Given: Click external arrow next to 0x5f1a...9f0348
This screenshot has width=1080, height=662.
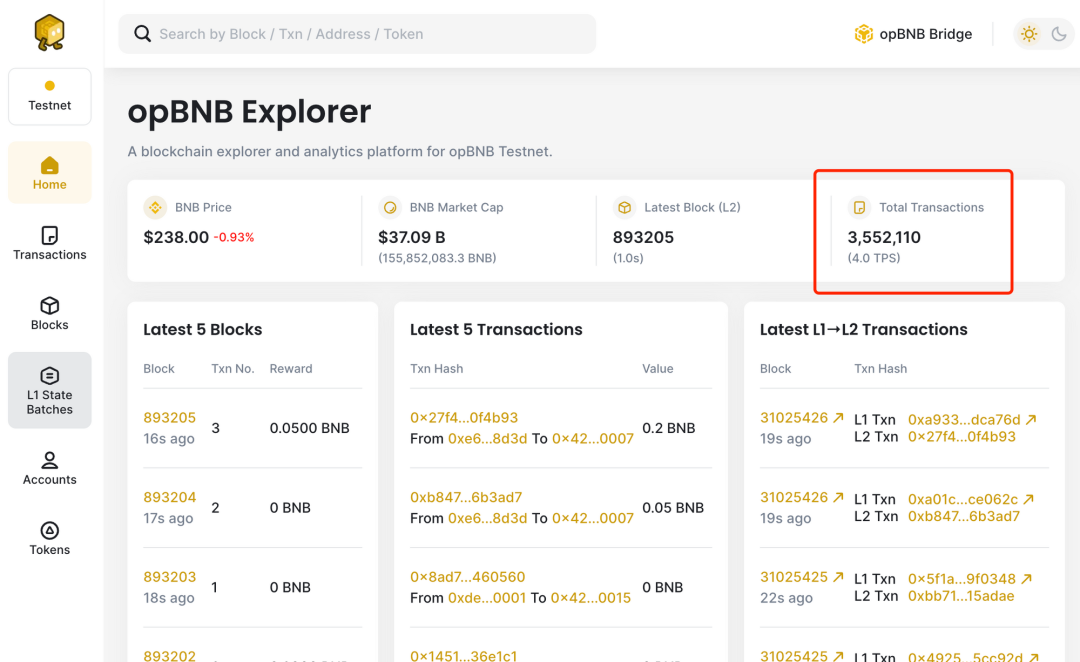Looking at the screenshot, I should 1027,579.
